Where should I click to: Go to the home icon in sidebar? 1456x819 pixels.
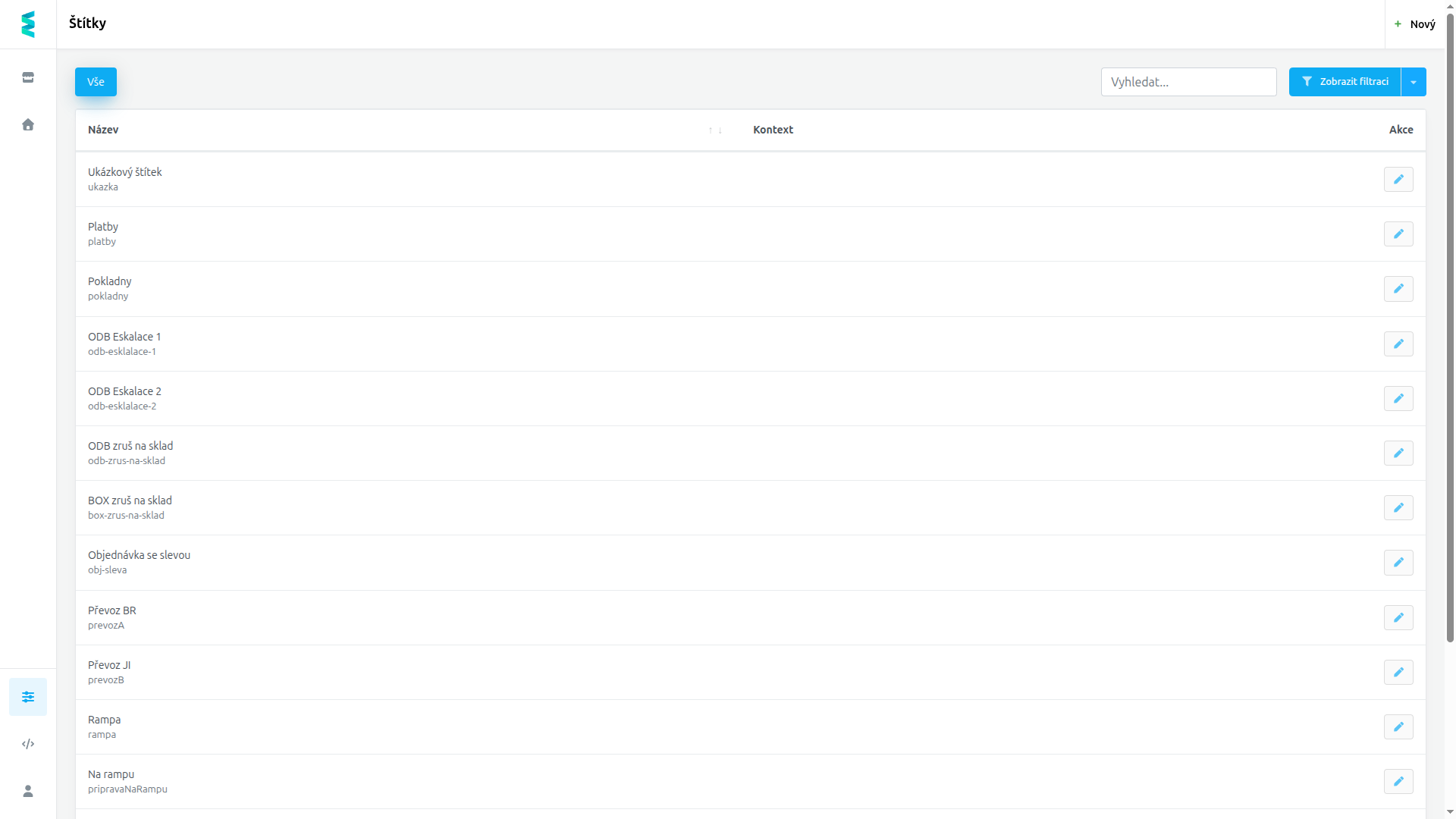click(x=28, y=124)
